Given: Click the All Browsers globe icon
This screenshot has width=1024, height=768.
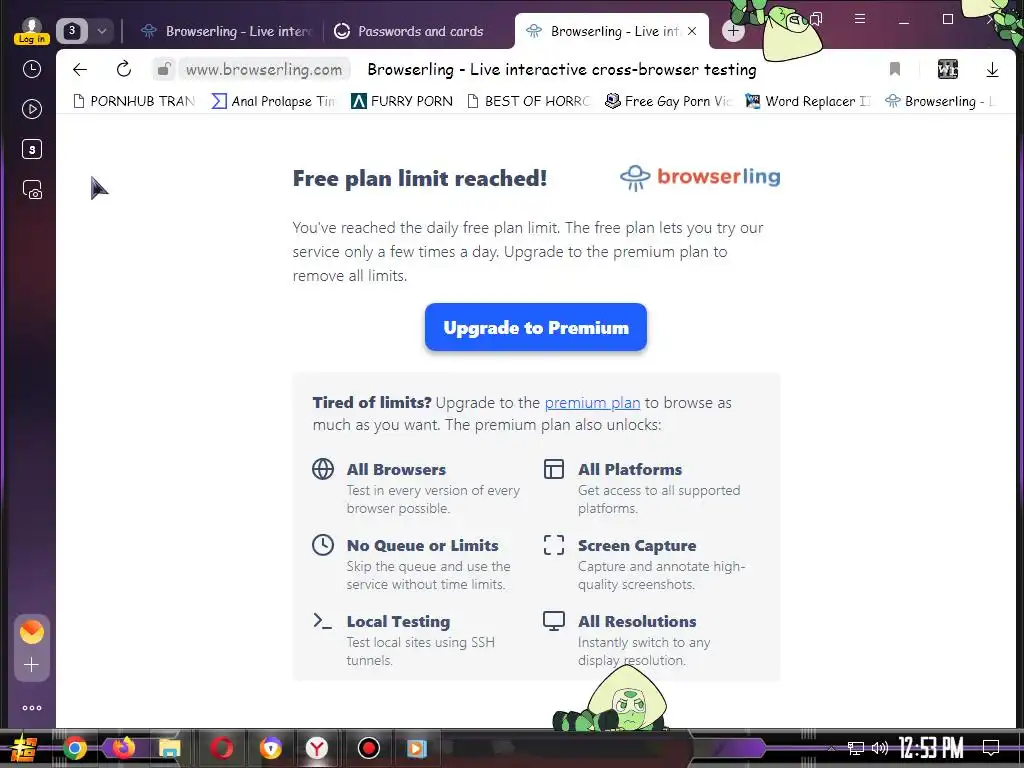Looking at the screenshot, I should pyautogui.click(x=323, y=469).
